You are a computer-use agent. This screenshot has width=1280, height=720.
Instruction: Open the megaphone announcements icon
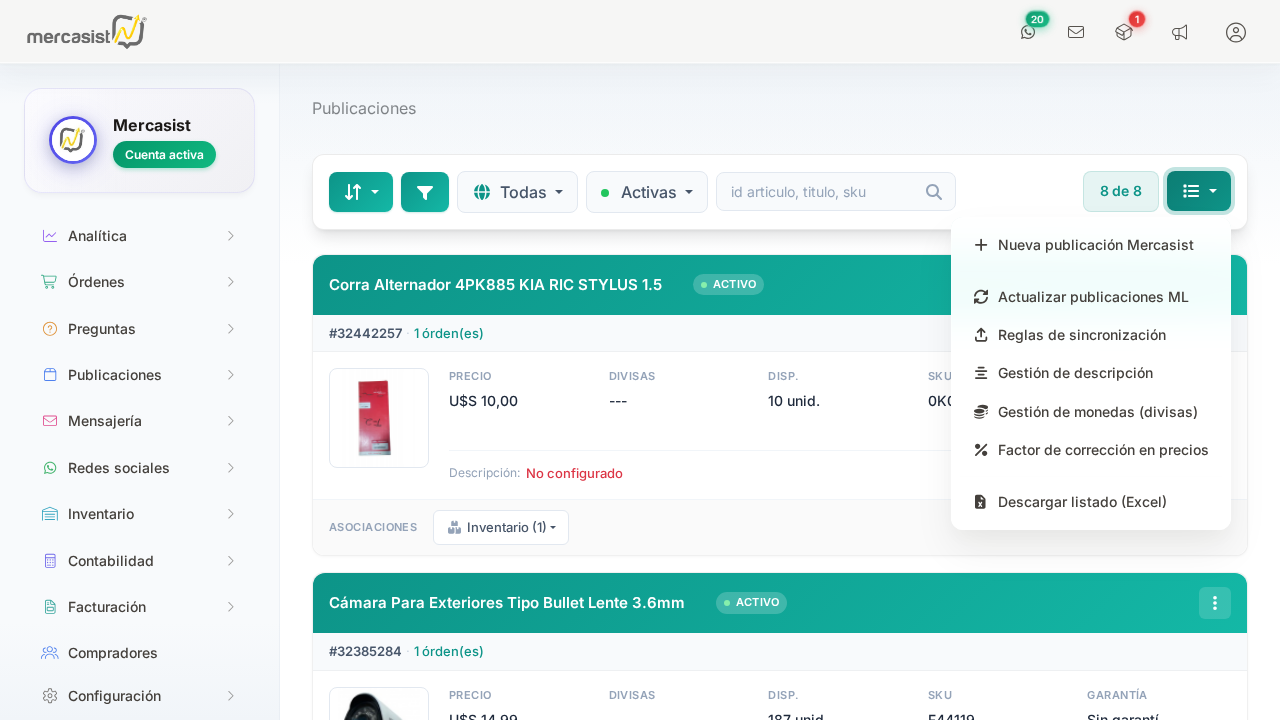[x=1180, y=32]
